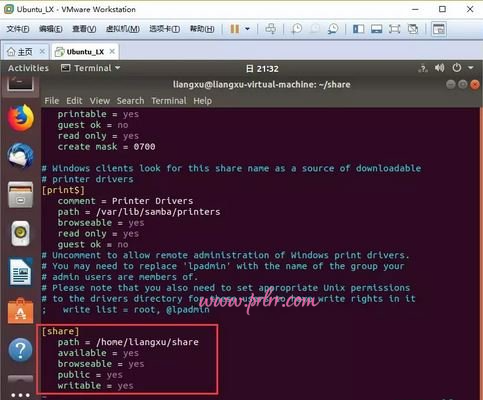Click the [share] section header
The image size is (483, 400).
tap(60, 331)
